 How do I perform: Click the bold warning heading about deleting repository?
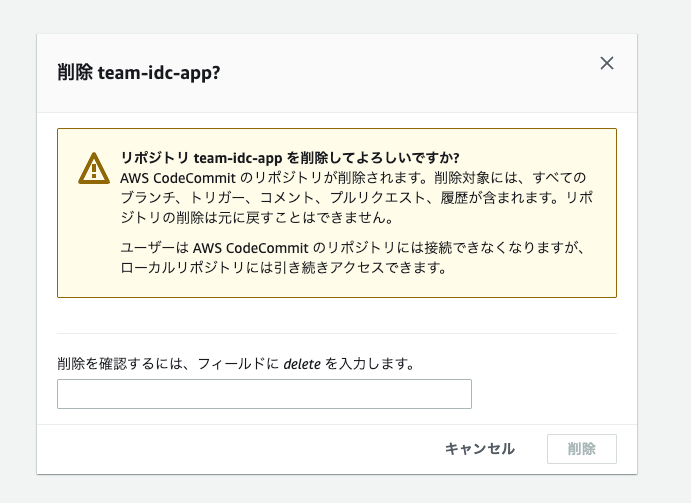tap(289, 158)
